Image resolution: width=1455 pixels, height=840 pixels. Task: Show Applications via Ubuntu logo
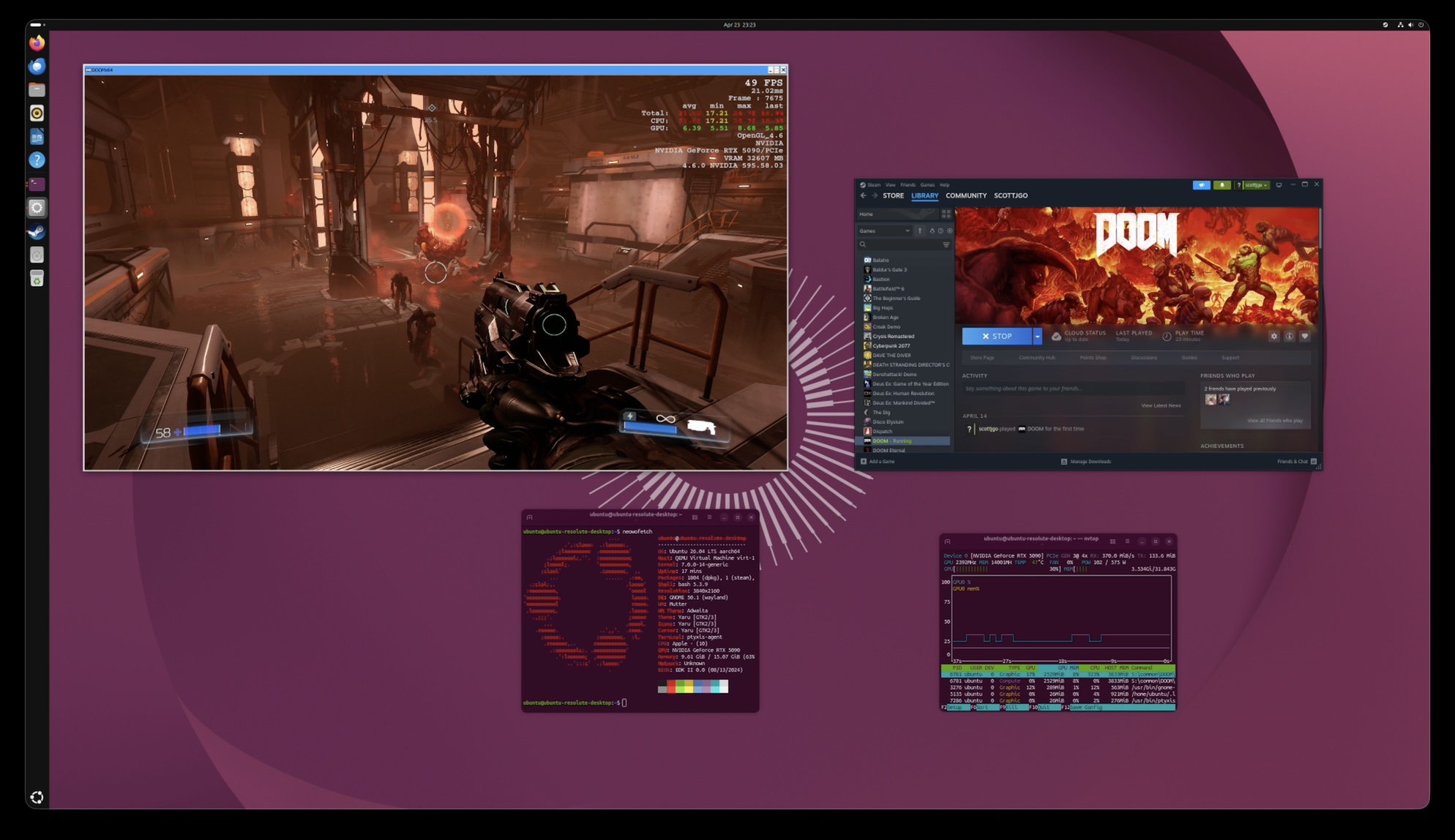click(x=37, y=797)
